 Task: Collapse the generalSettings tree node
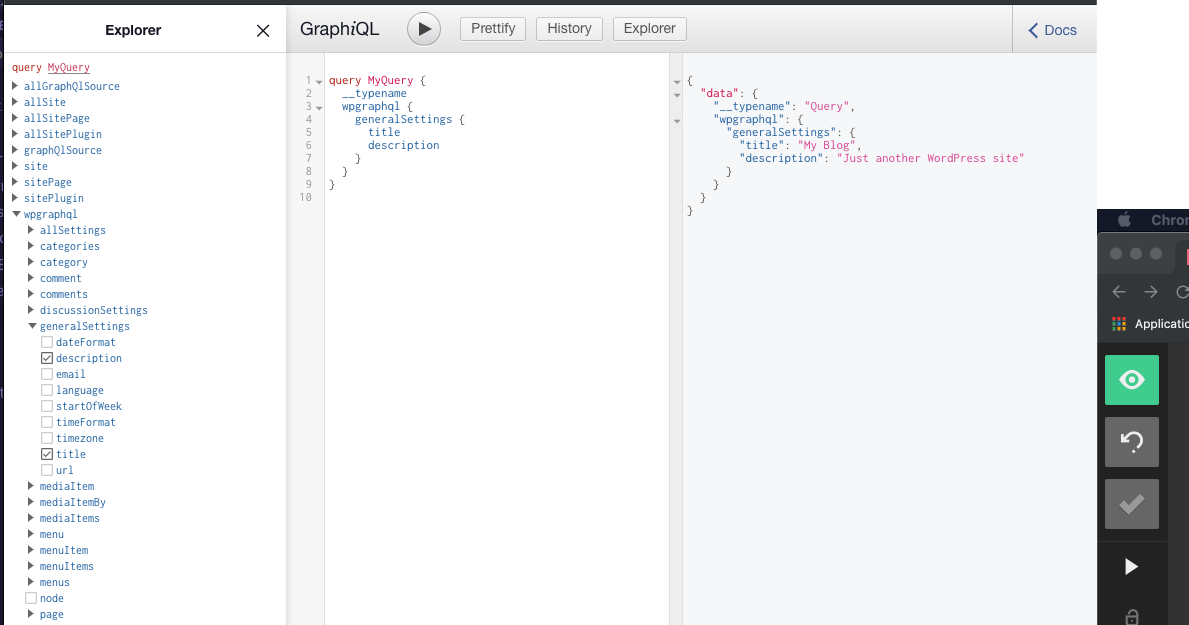(x=32, y=326)
